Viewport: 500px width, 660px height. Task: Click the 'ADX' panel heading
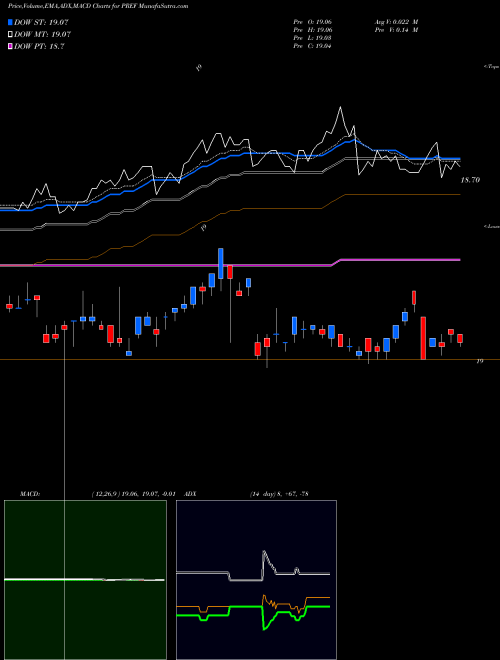pos(191,494)
